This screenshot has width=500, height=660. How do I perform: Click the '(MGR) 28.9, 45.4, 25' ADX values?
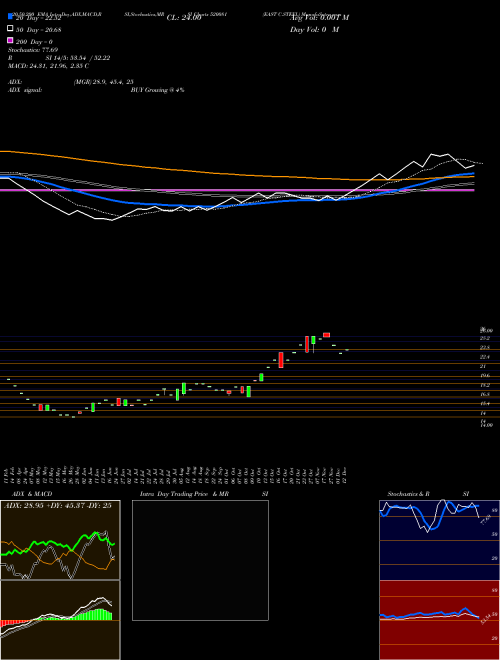pos(104,82)
